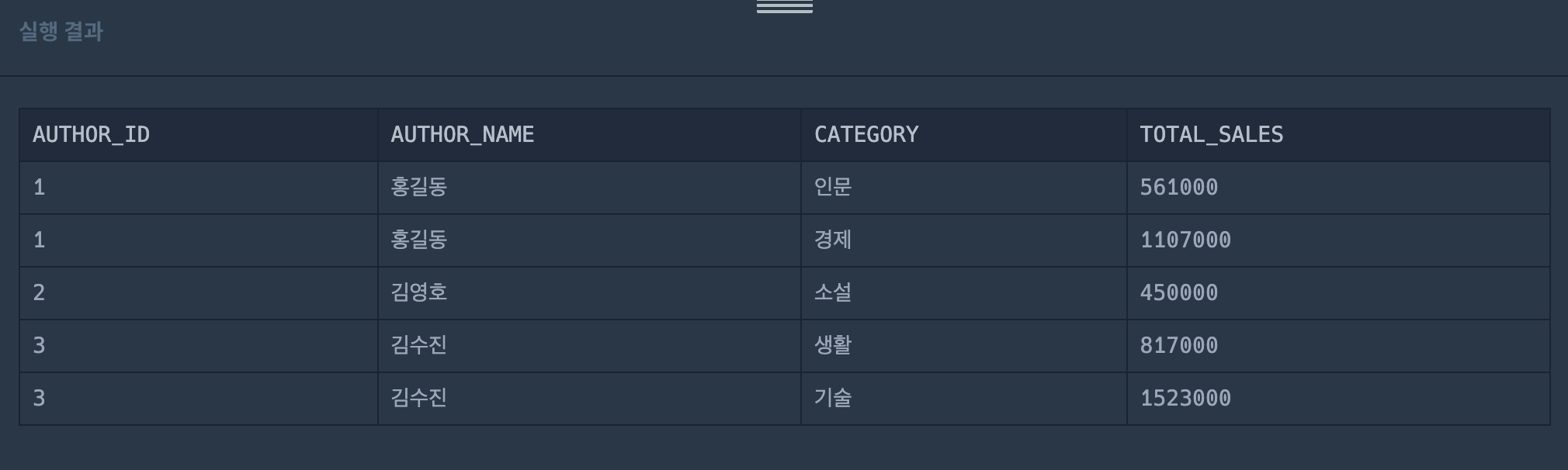Click the resize handle above the results panel
The width and height of the screenshot is (1568, 470).
click(x=784, y=7)
